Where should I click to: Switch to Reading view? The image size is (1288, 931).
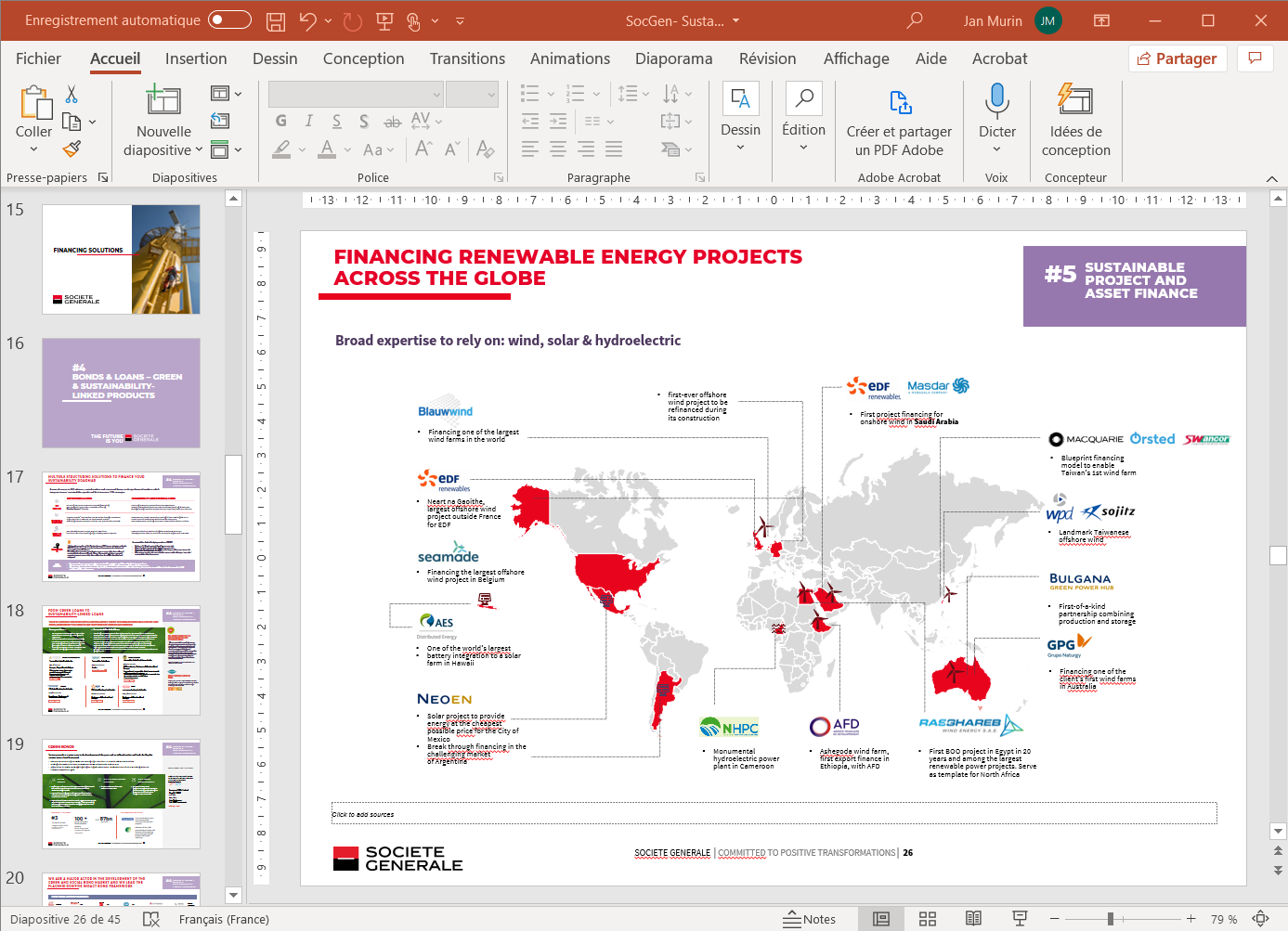point(973,919)
